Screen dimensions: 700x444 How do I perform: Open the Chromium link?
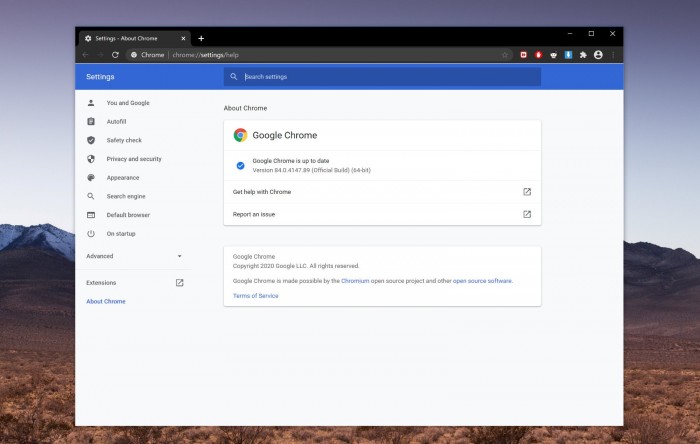click(x=355, y=281)
